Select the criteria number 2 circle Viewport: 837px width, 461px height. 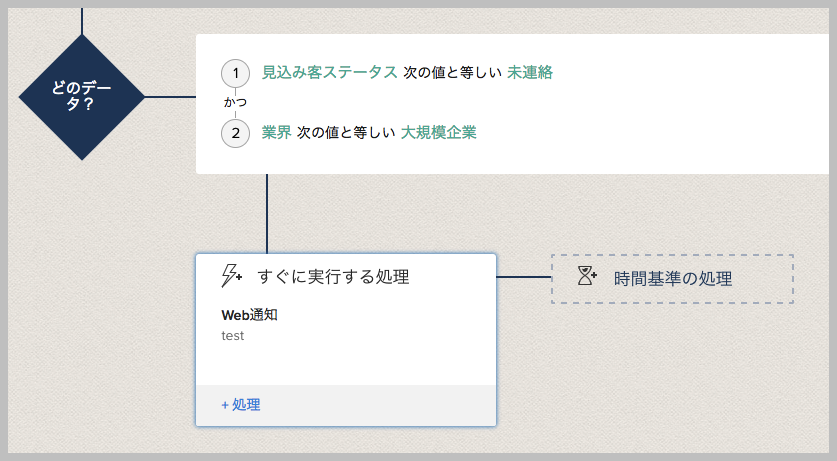[235, 133]
